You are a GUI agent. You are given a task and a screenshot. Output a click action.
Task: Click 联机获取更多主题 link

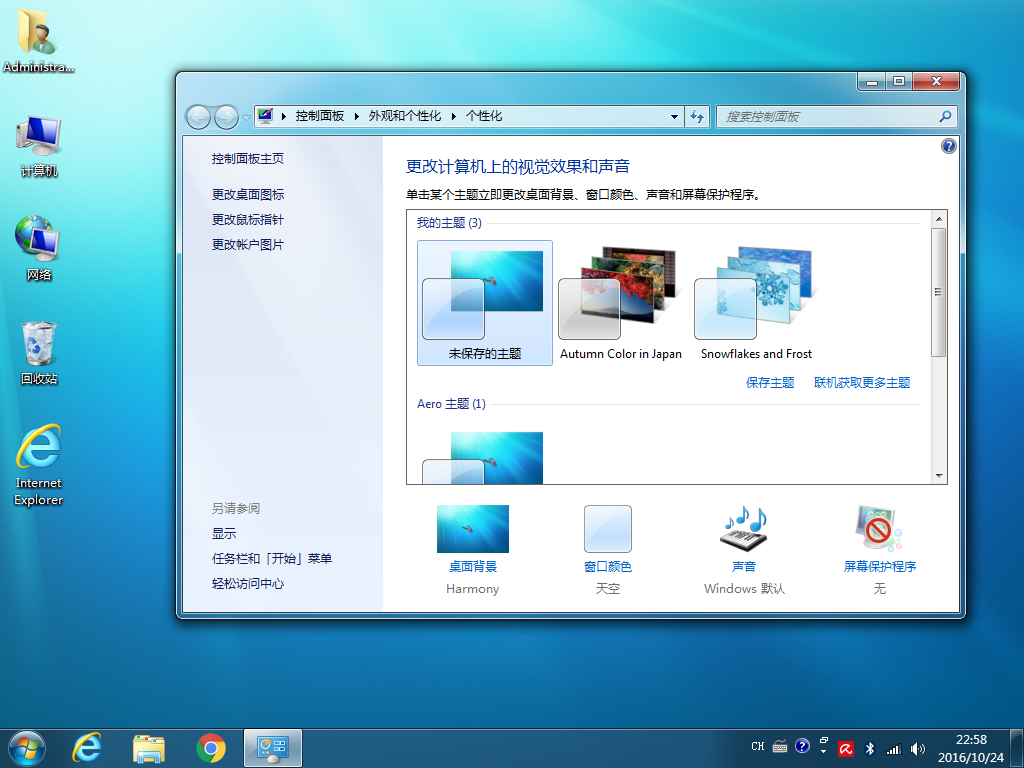tap(861, 383)
